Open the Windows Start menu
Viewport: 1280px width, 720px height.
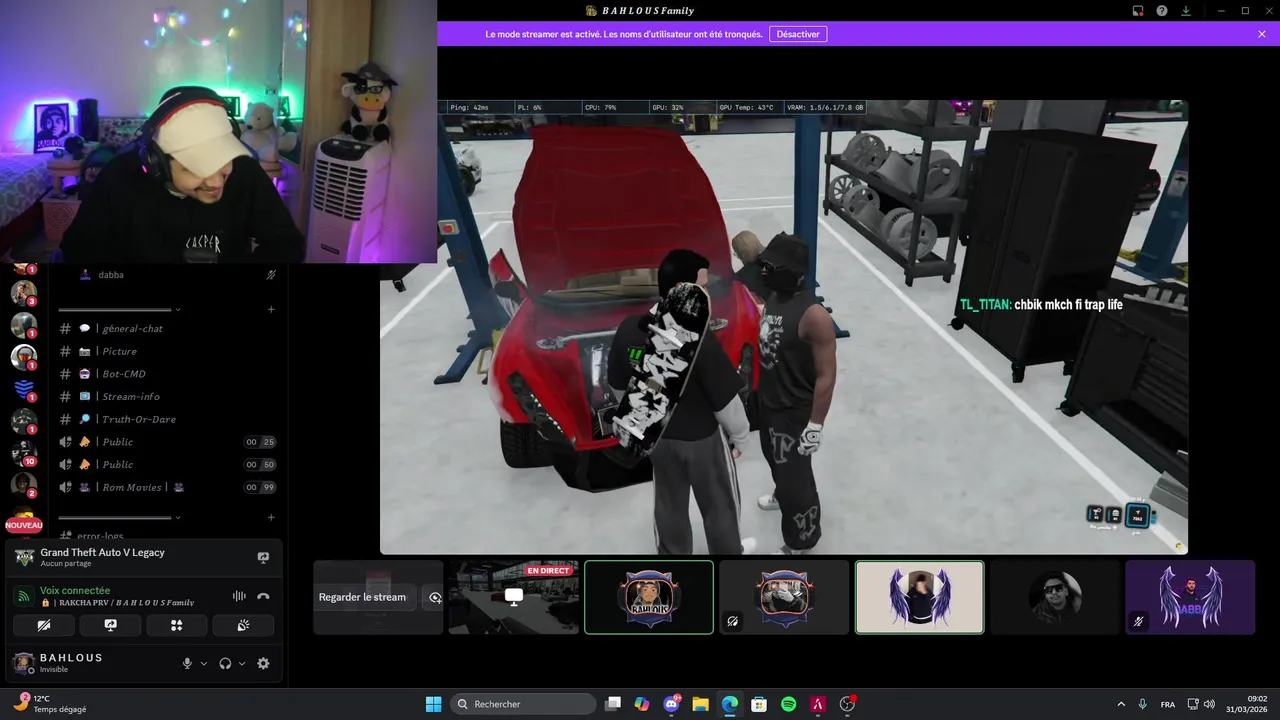tap(433, 704)
